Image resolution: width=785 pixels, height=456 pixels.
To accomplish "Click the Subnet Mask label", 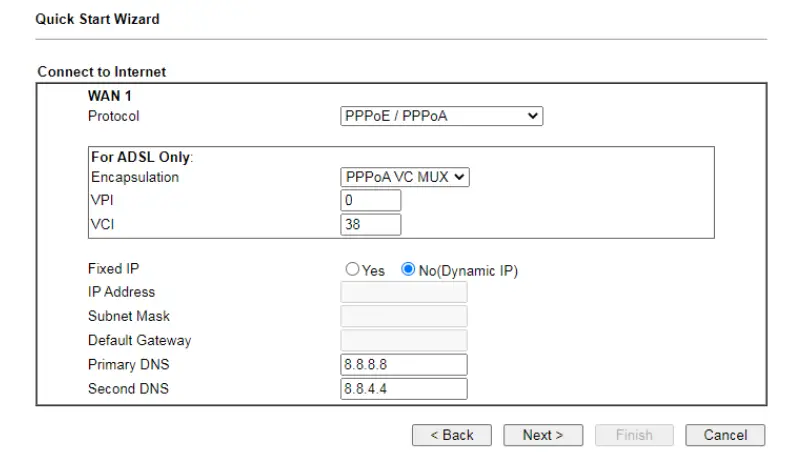I will tap(129, 316).
